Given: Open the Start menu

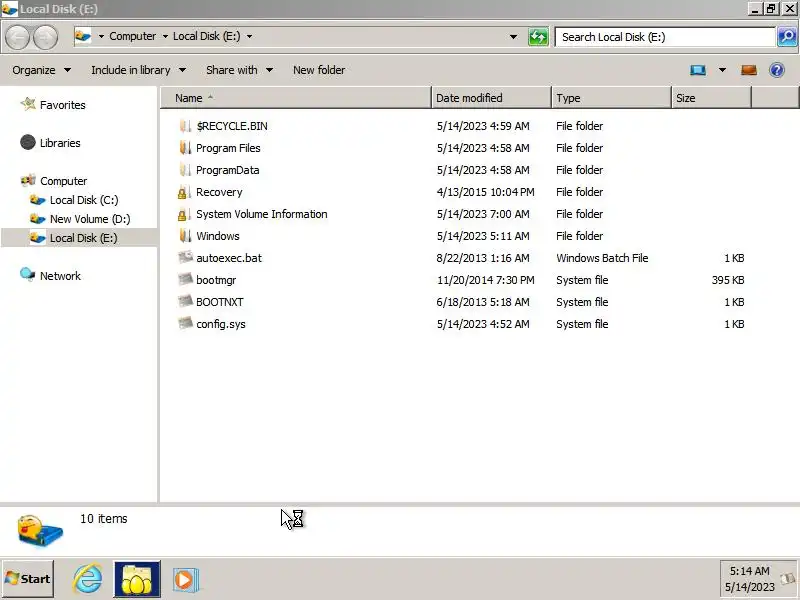Looking at the screenshot, I should 28,579.
